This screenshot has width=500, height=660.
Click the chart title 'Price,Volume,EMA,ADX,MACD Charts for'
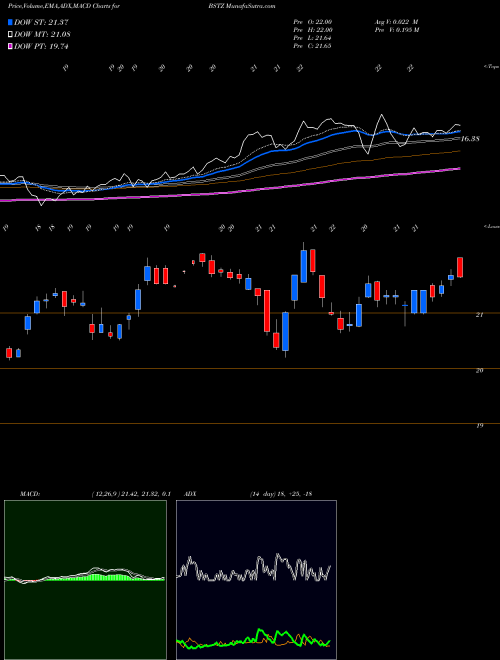click(x=64, y=6)
